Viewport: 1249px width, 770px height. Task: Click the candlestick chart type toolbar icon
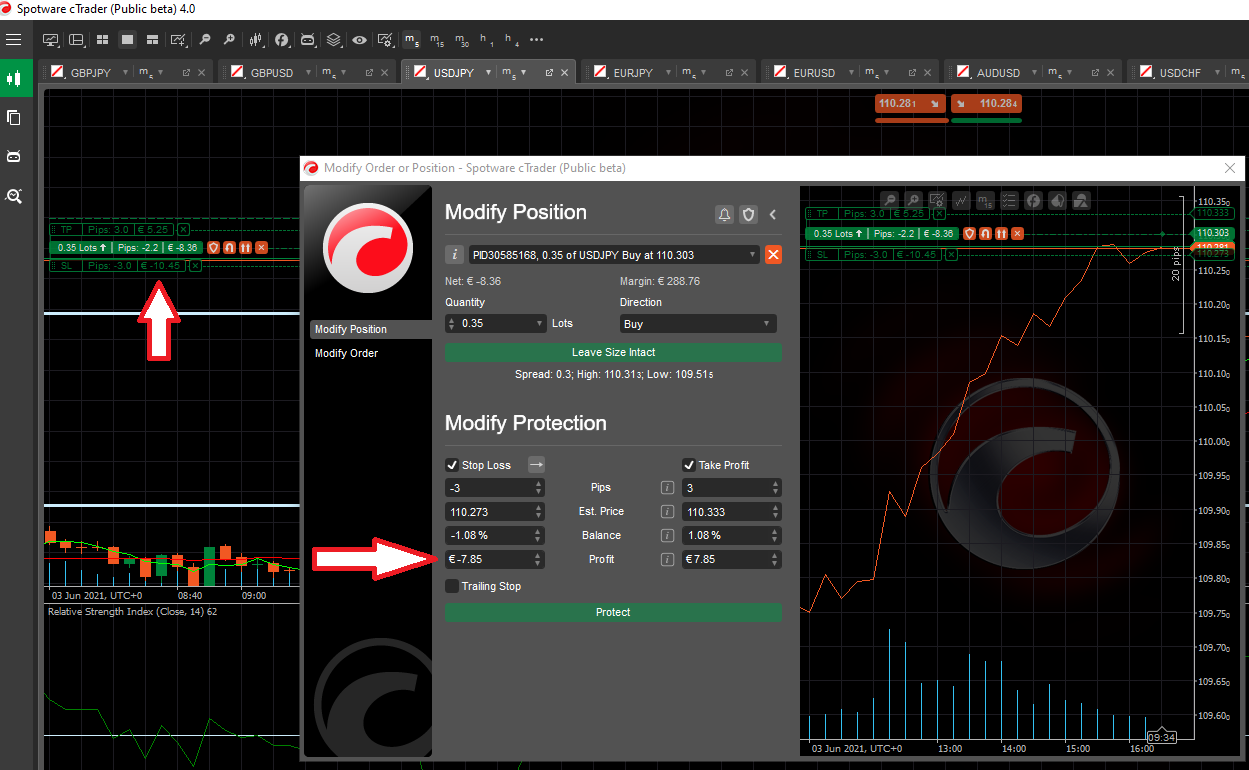tap(256, 40)
